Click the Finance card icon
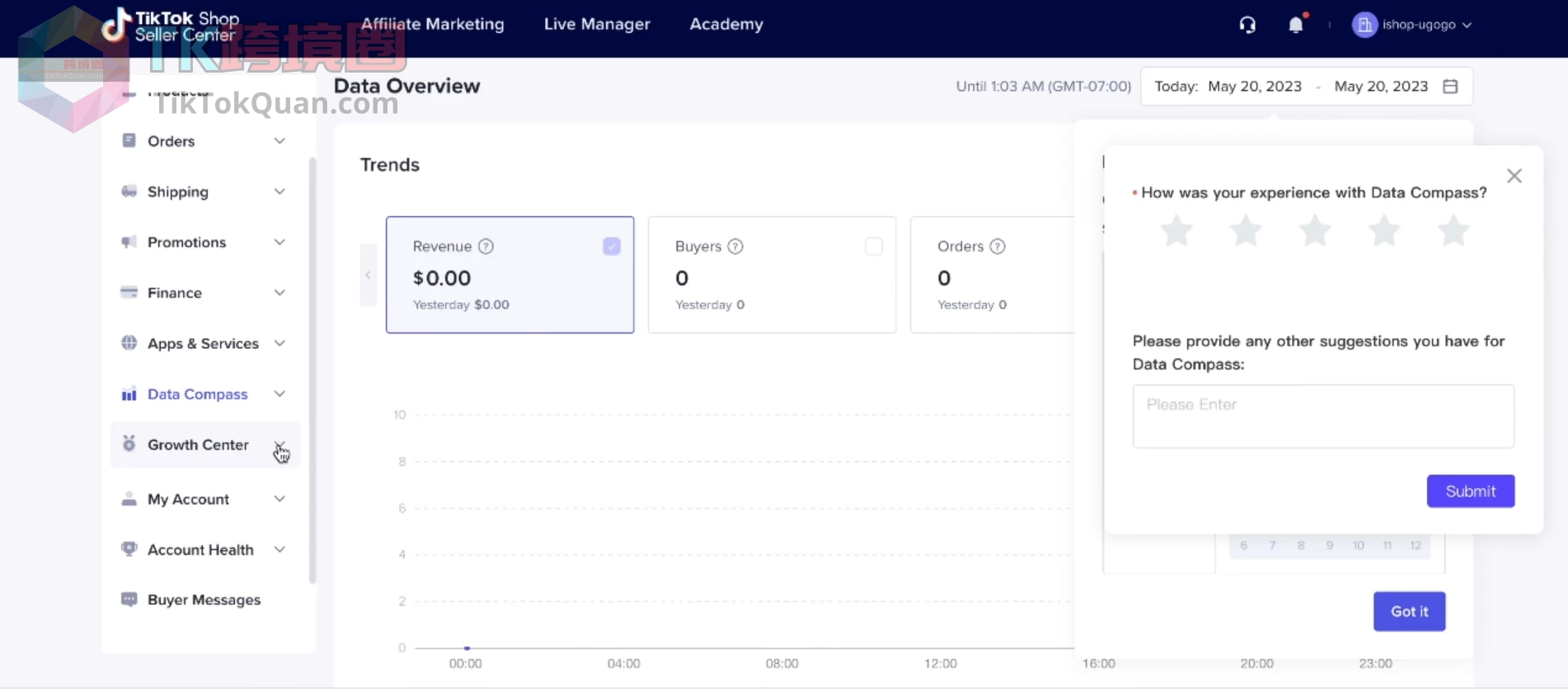The image size is (1568, 692). 129,292
